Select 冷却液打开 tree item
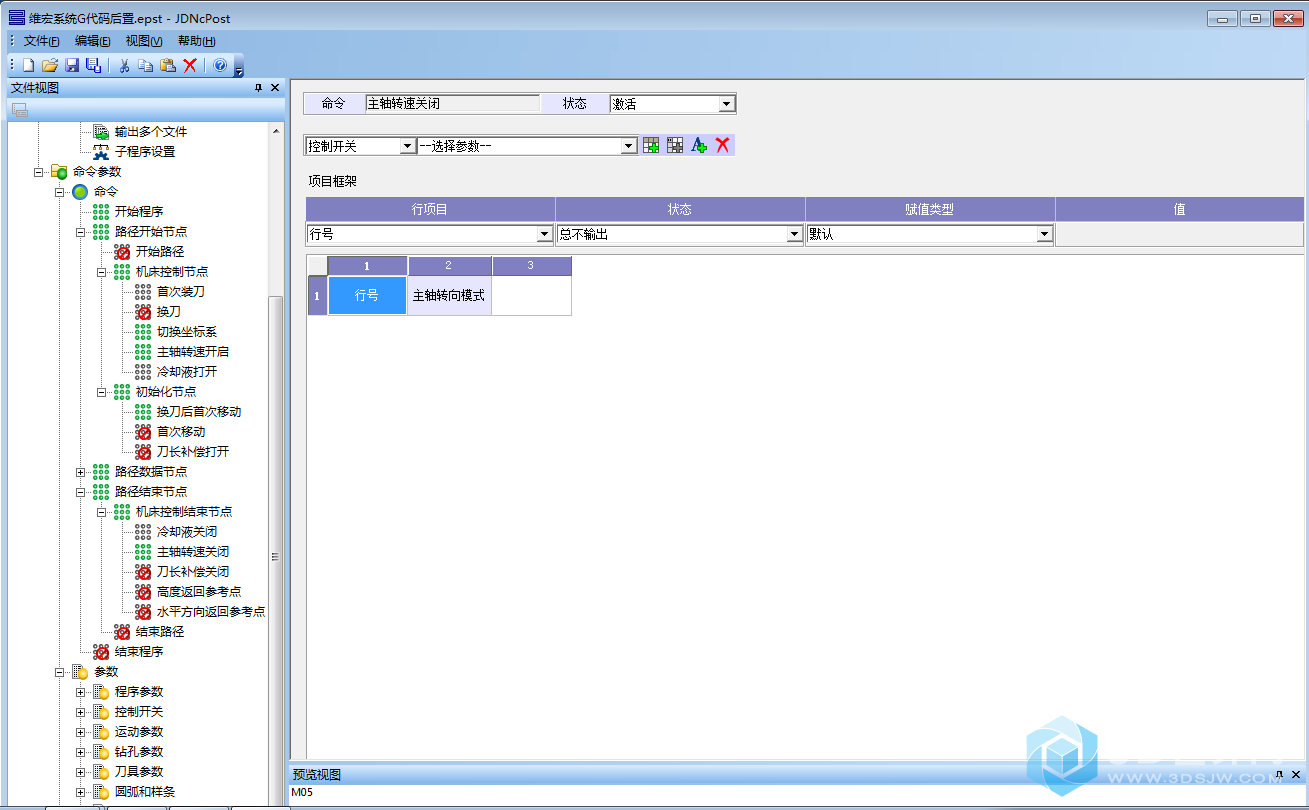The image size is (1309, 810). click(x=187, y=372)
